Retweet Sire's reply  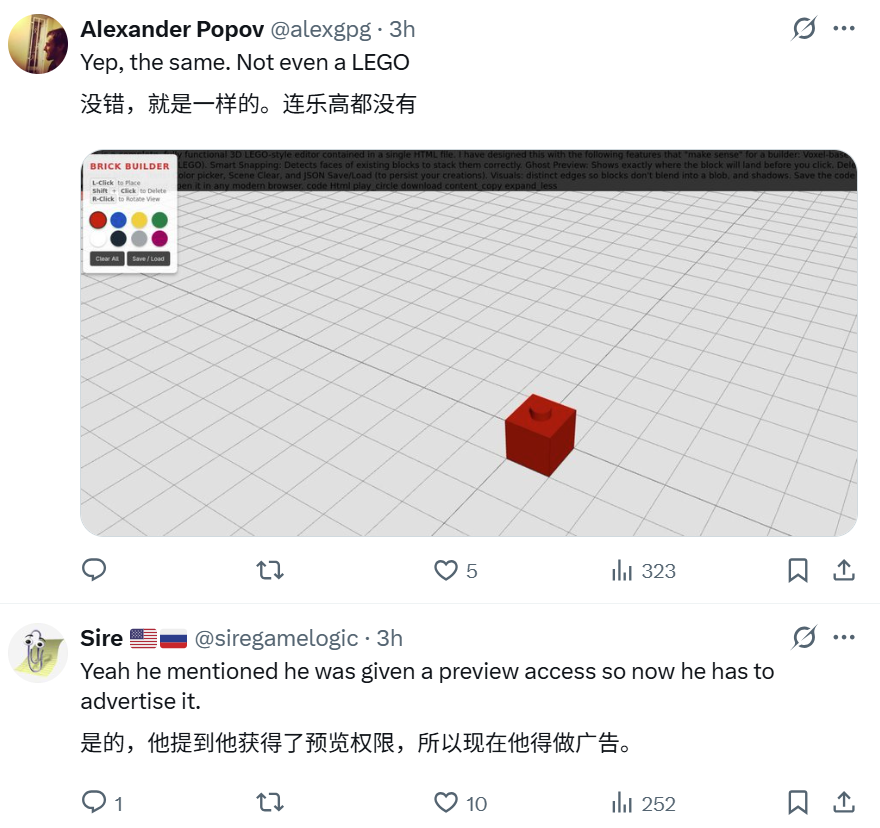(x=270, y=803)
